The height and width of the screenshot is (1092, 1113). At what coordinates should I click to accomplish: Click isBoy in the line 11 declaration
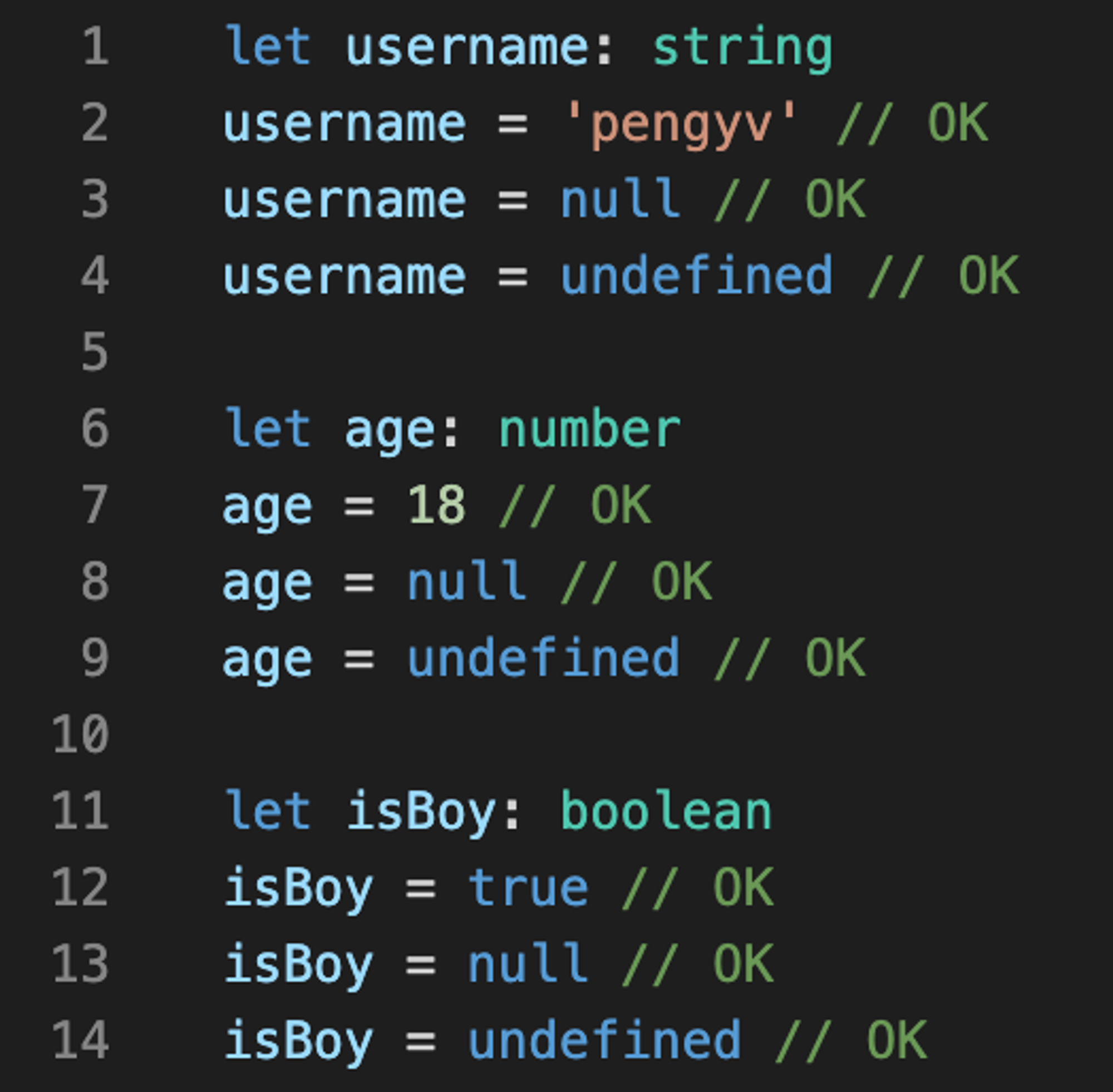pos(421,811)
